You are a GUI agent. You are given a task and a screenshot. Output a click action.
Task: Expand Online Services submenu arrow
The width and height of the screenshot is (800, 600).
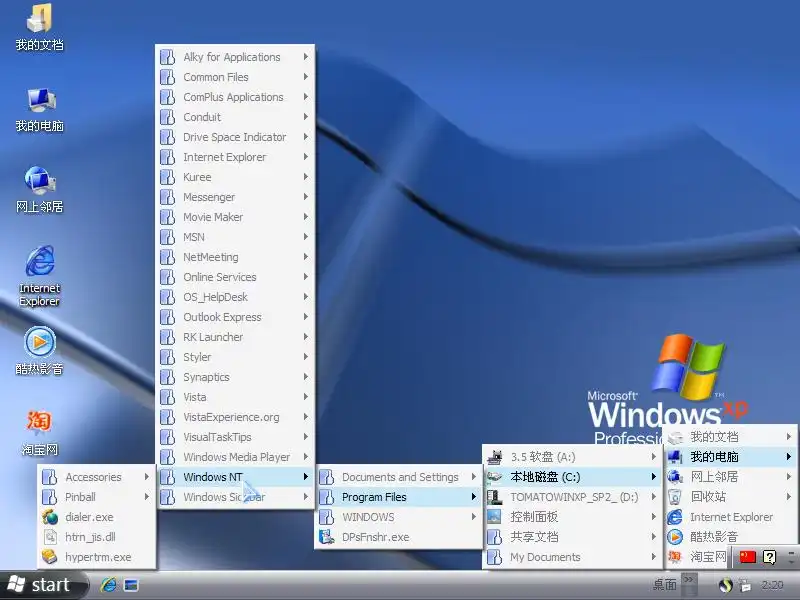coord(306,277)
